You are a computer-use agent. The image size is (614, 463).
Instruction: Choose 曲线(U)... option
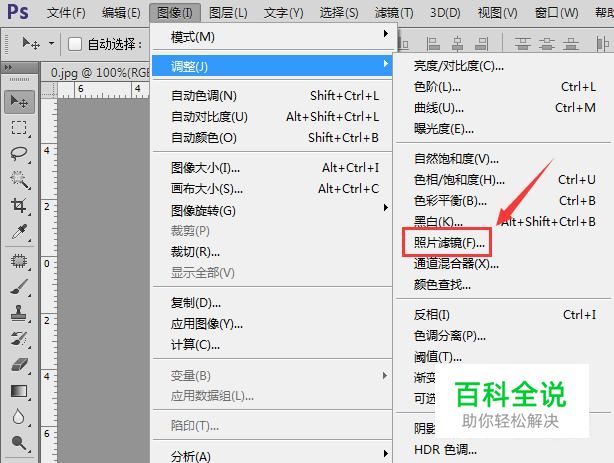(x=504, y=108)
